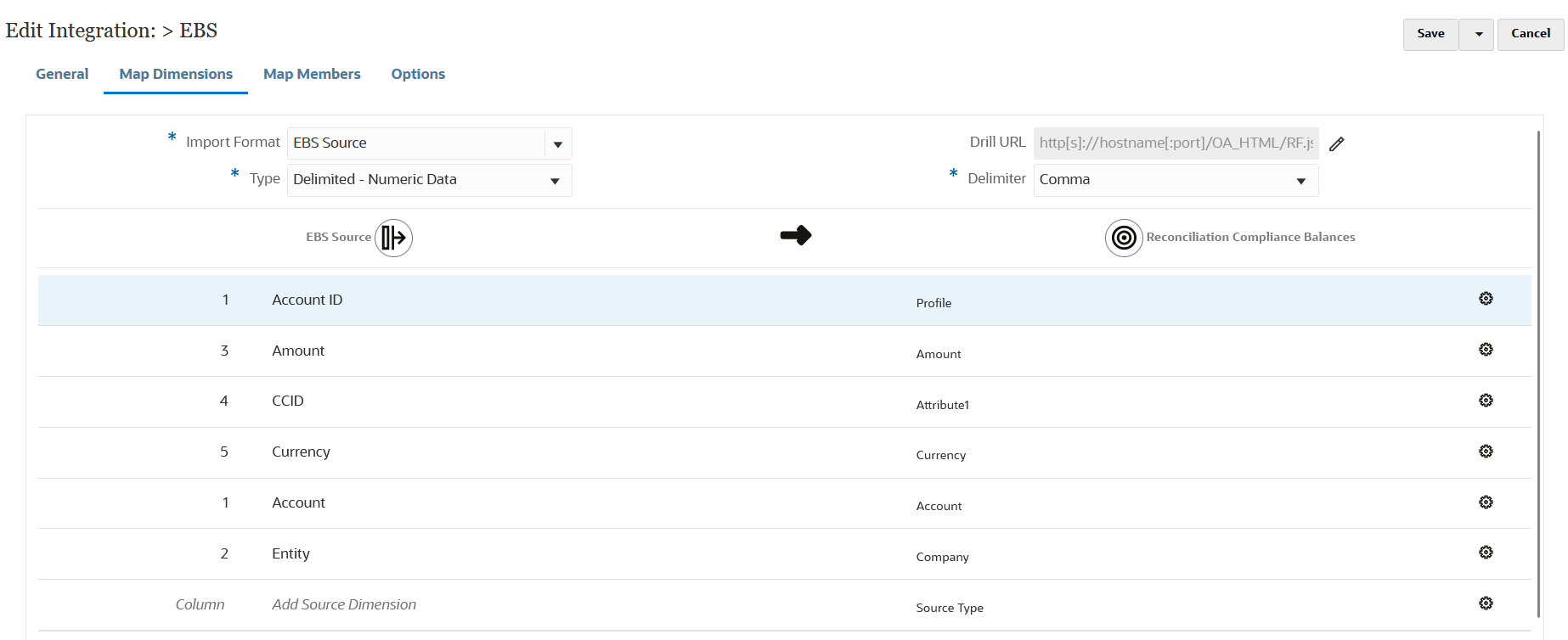Cancel editing the integration
The height and width of the screenshot is (640, 1568).
pyautogui.click(x=1531, y=34)
